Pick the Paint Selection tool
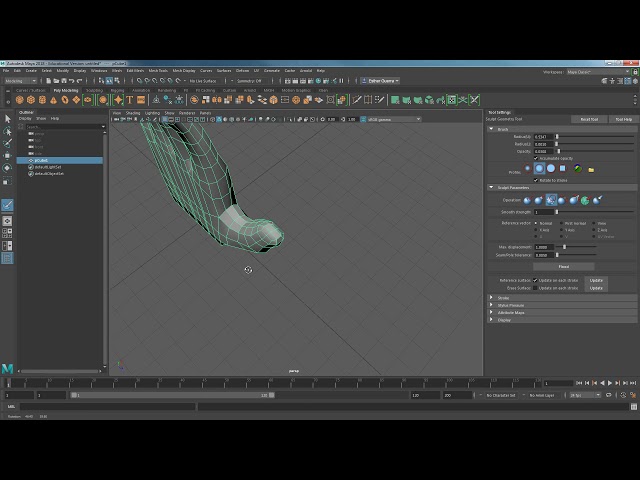Screen dimensions: 640x480 tap(7, 143)
